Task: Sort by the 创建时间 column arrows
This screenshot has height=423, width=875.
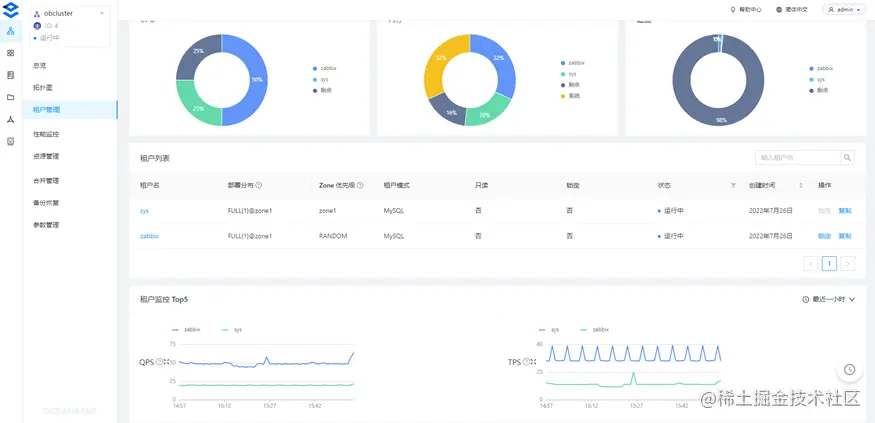Action: pyautogui.click(x=801, y=185)
